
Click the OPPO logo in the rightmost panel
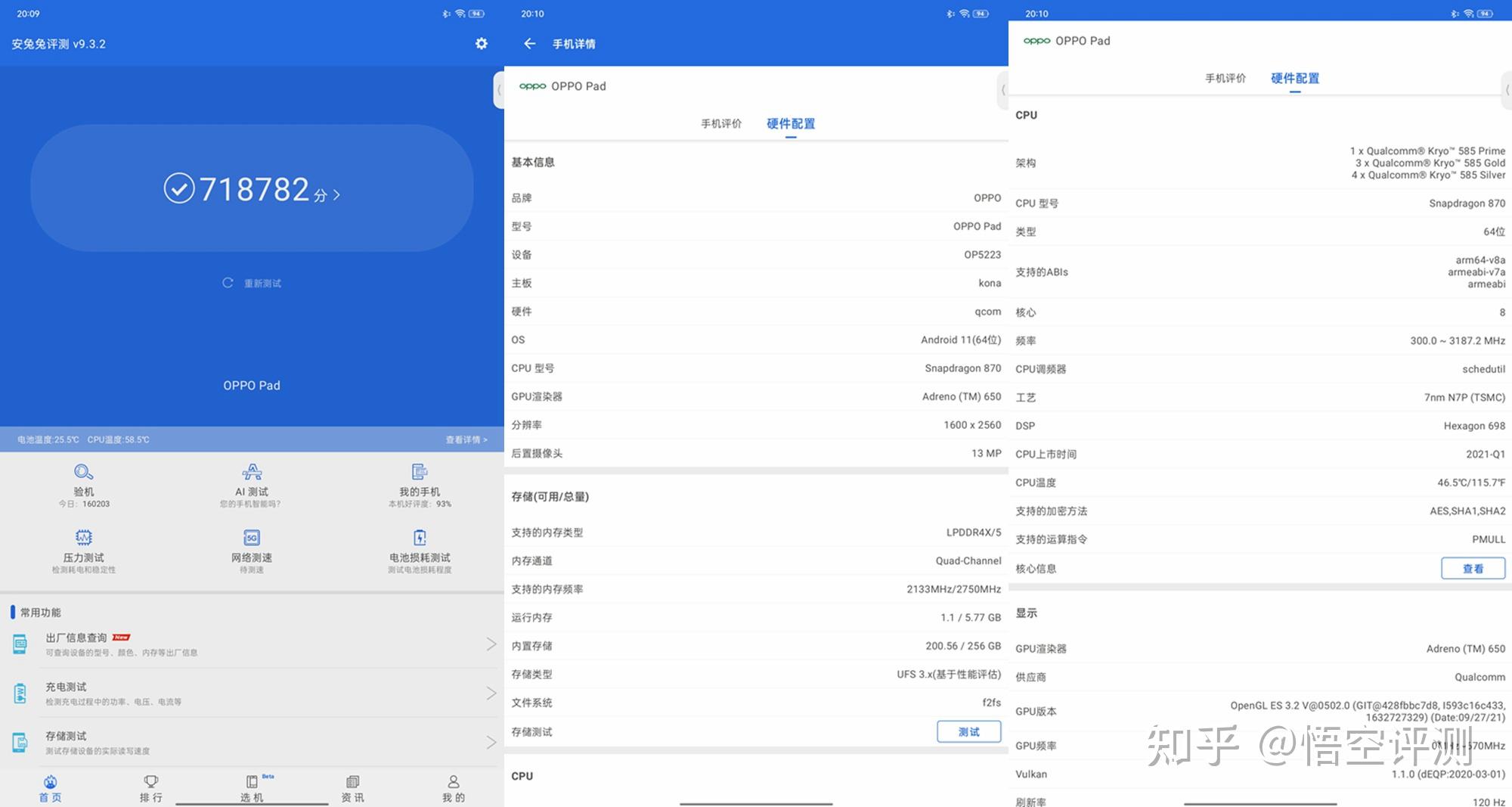coord(1037,41)
